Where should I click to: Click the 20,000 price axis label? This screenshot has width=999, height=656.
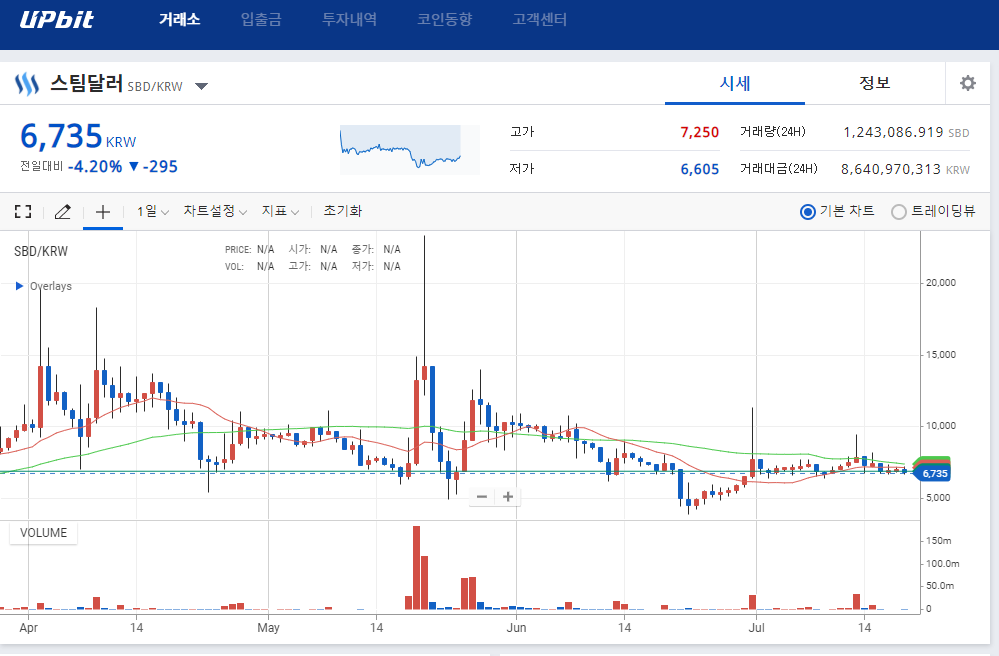click(x=940, y=283)
